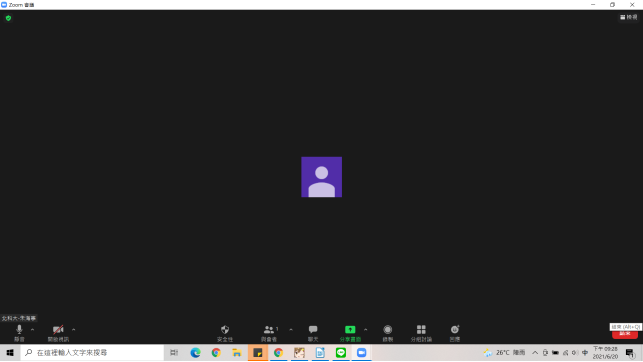Click the green encryption shield icon

[x=8, y=18]
